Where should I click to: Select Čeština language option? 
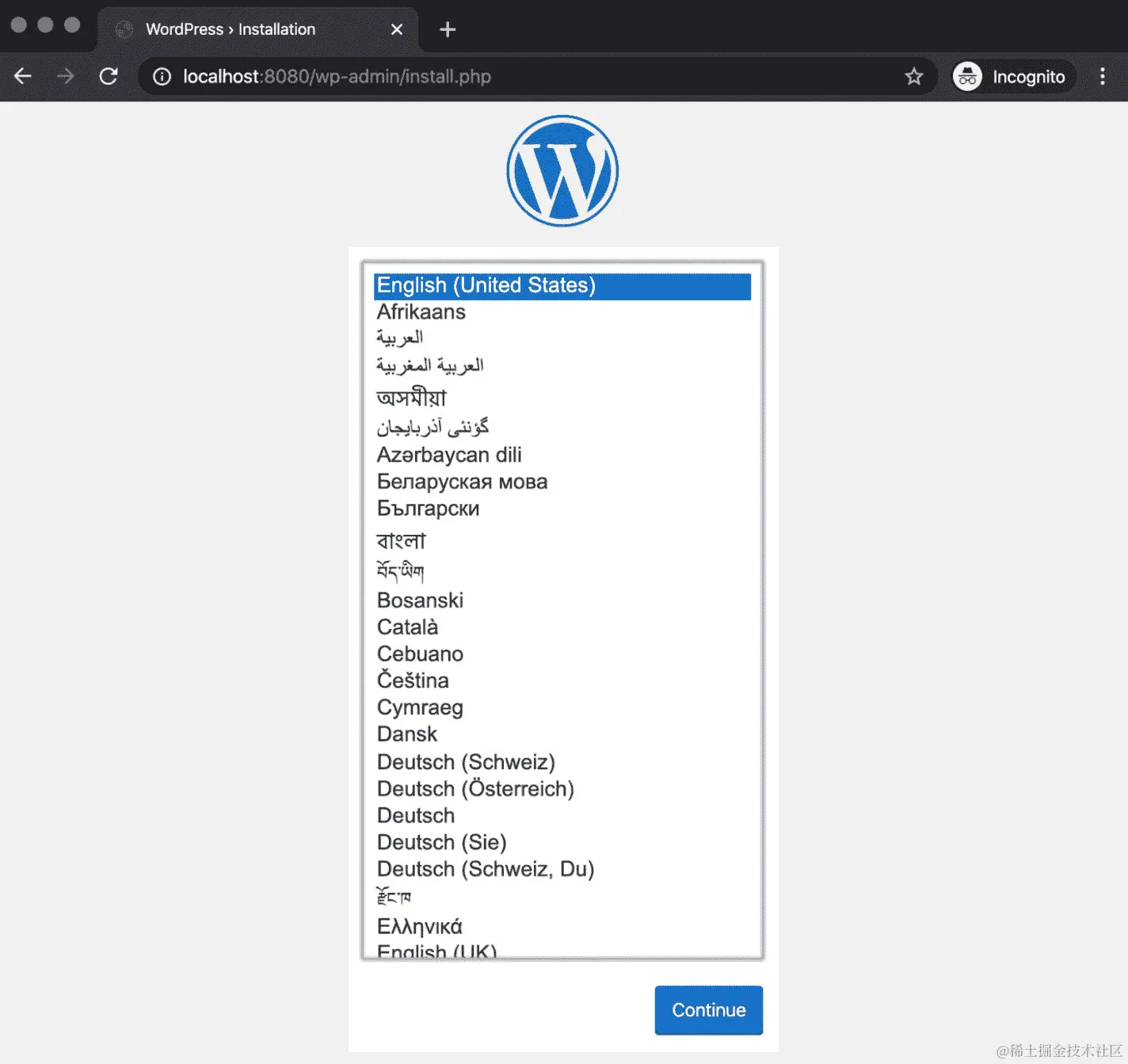[x=413, y=680]
